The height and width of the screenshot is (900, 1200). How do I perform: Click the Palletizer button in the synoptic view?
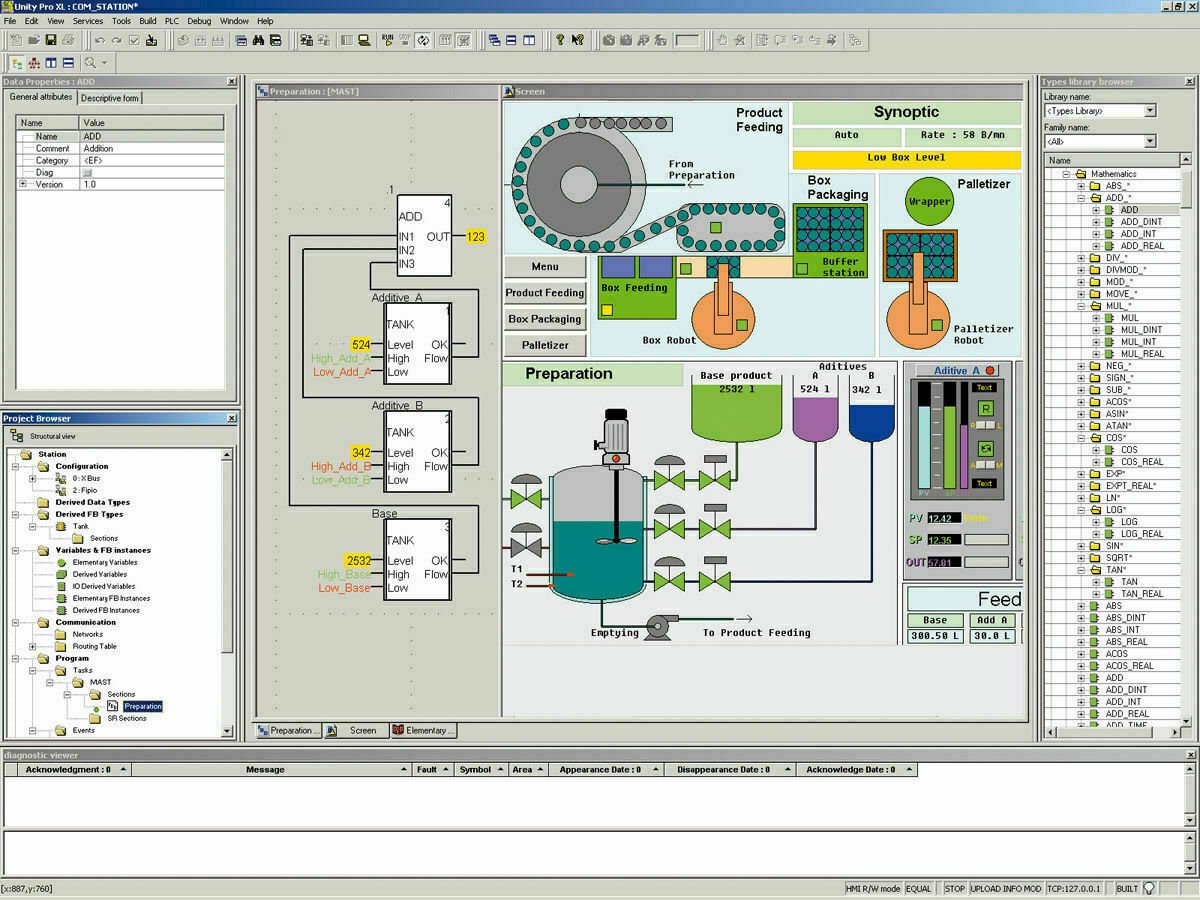(544, 343)
